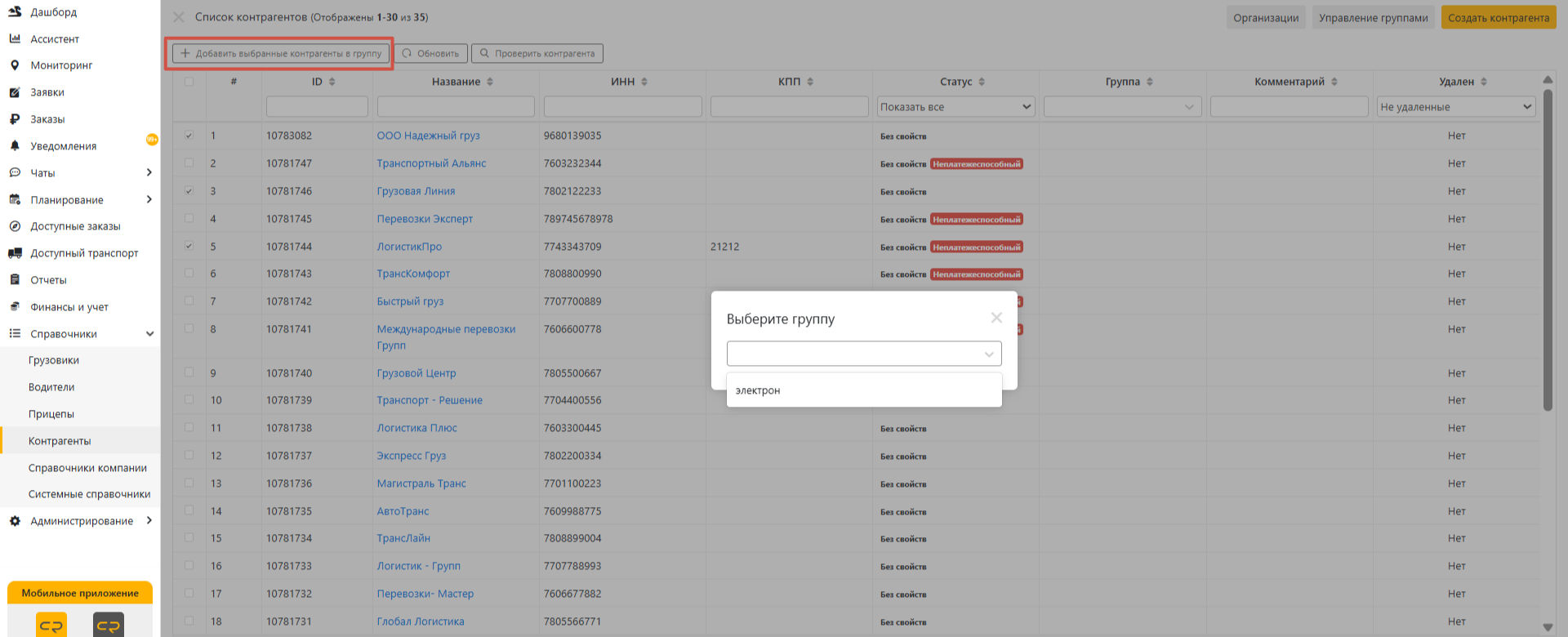
Task: Open the Статус filter dropdown
Action: click(955, 107)
